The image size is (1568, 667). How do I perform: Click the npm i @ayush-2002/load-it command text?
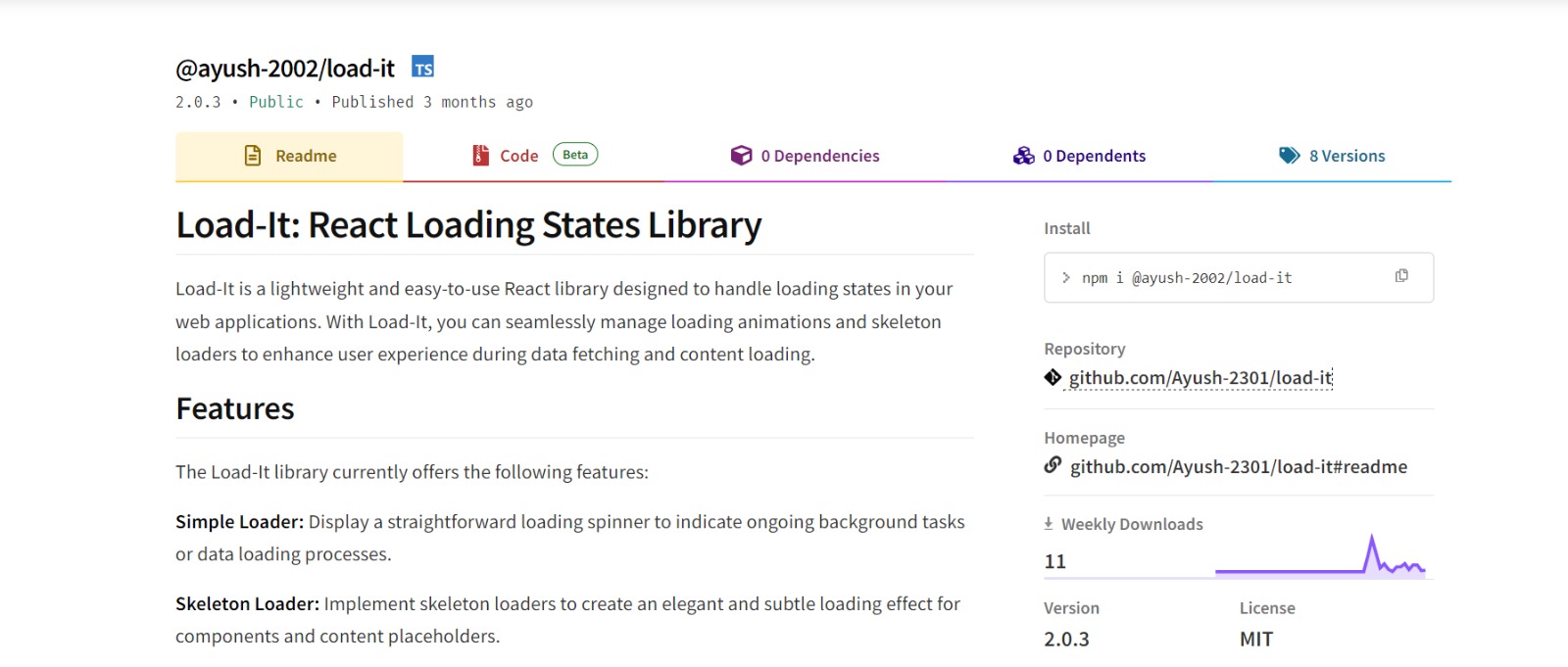click(1187, 278)
